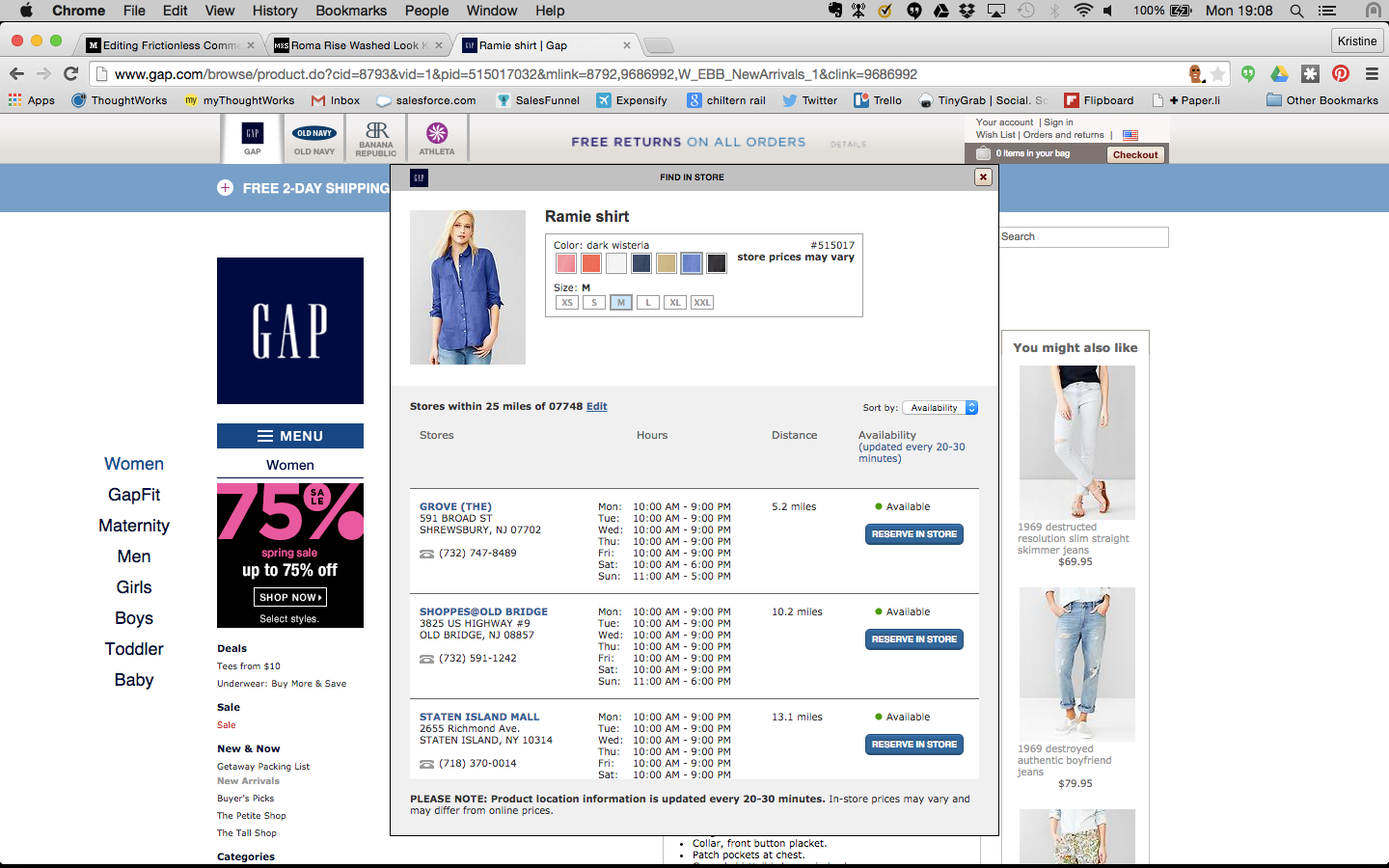
Task: Open the Pinterest extension button
Action: (1341, 74)
